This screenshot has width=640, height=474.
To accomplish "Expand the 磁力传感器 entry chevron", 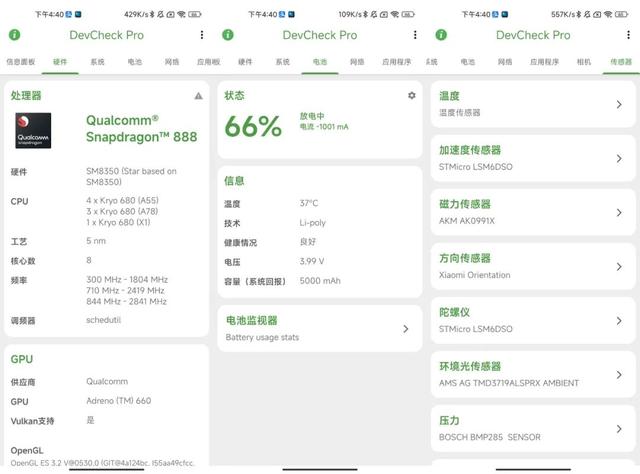I will [619, 213].
